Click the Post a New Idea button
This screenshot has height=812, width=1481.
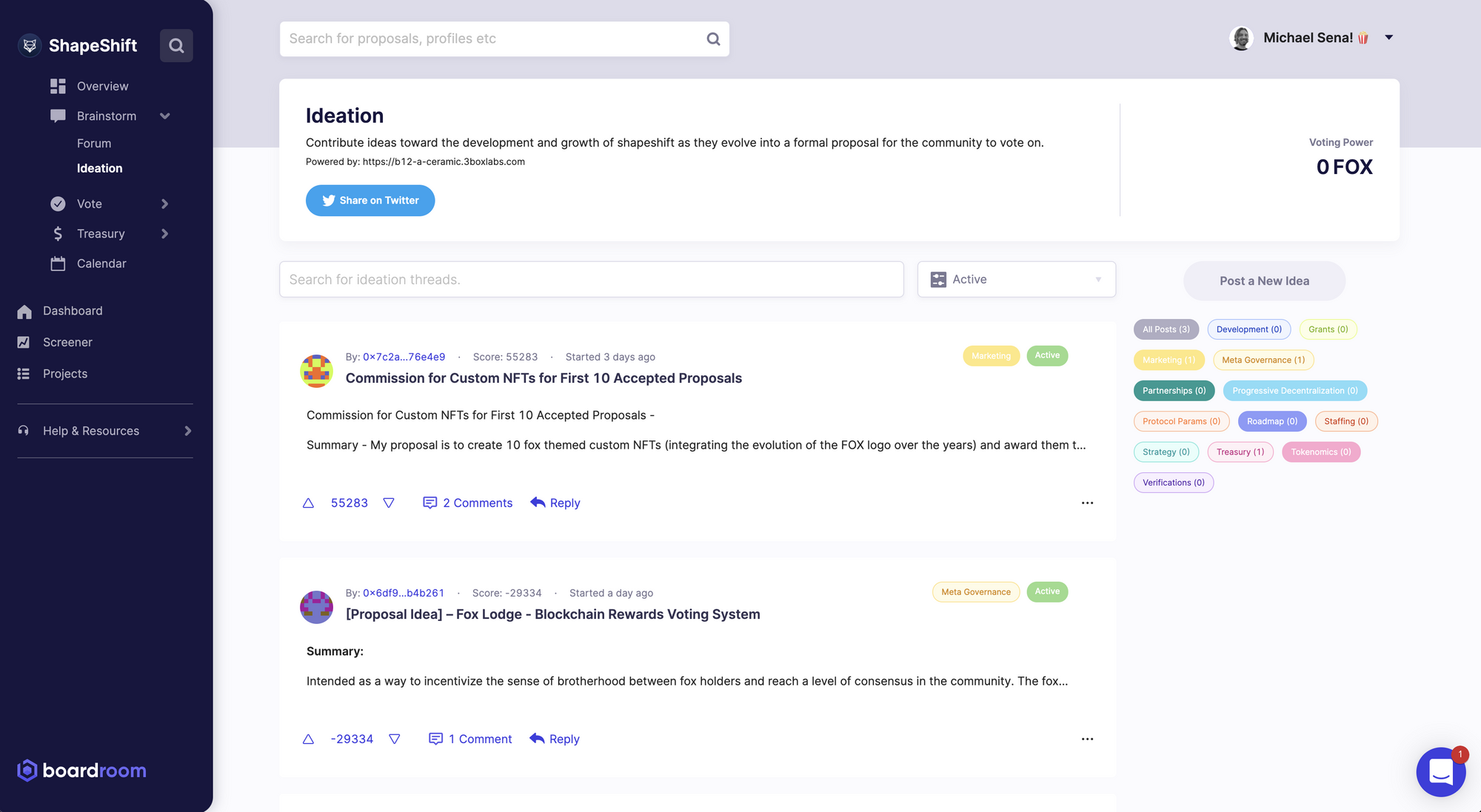tap(1264, 281)
